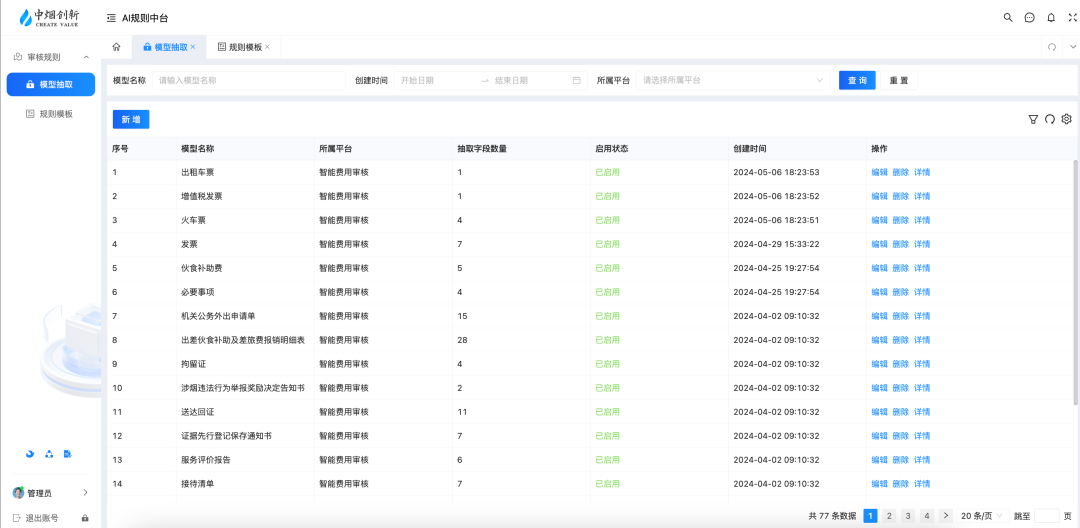1080x528 pixels.
Task: View details of 必要事项 row
Action: click(x=922, y=292)
